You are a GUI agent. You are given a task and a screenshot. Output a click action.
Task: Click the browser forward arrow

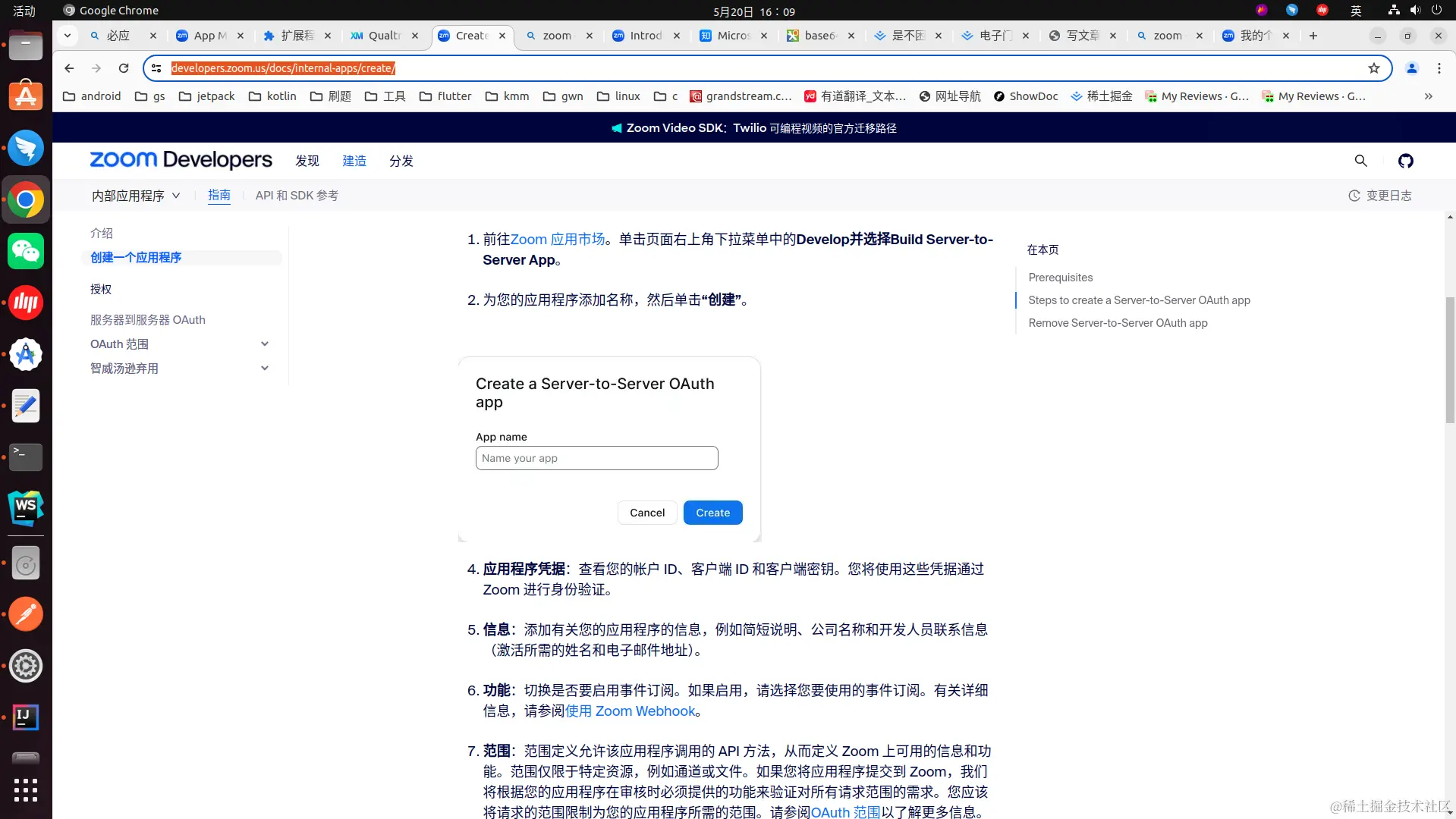click(96, 68)
